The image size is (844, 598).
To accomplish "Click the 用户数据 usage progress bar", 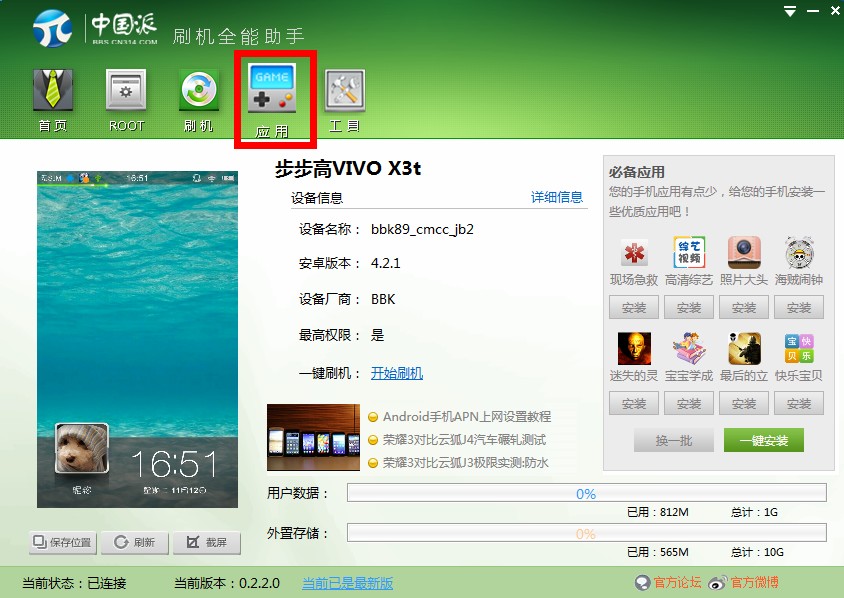I will click(x=587, y=493).
